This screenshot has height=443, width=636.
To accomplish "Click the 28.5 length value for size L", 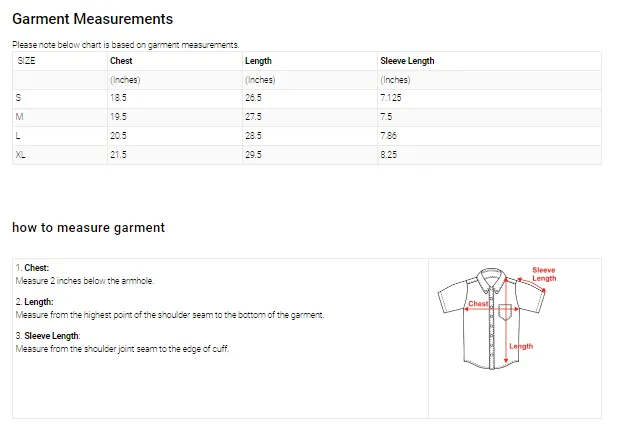I will (x=253, y=135).
